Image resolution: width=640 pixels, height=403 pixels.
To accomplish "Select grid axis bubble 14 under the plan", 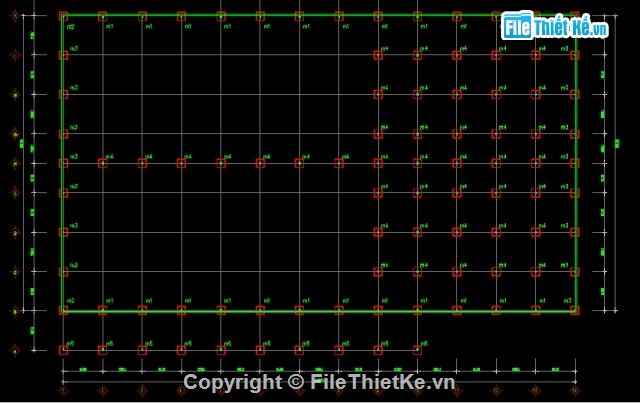I will [x=575, y=390].
